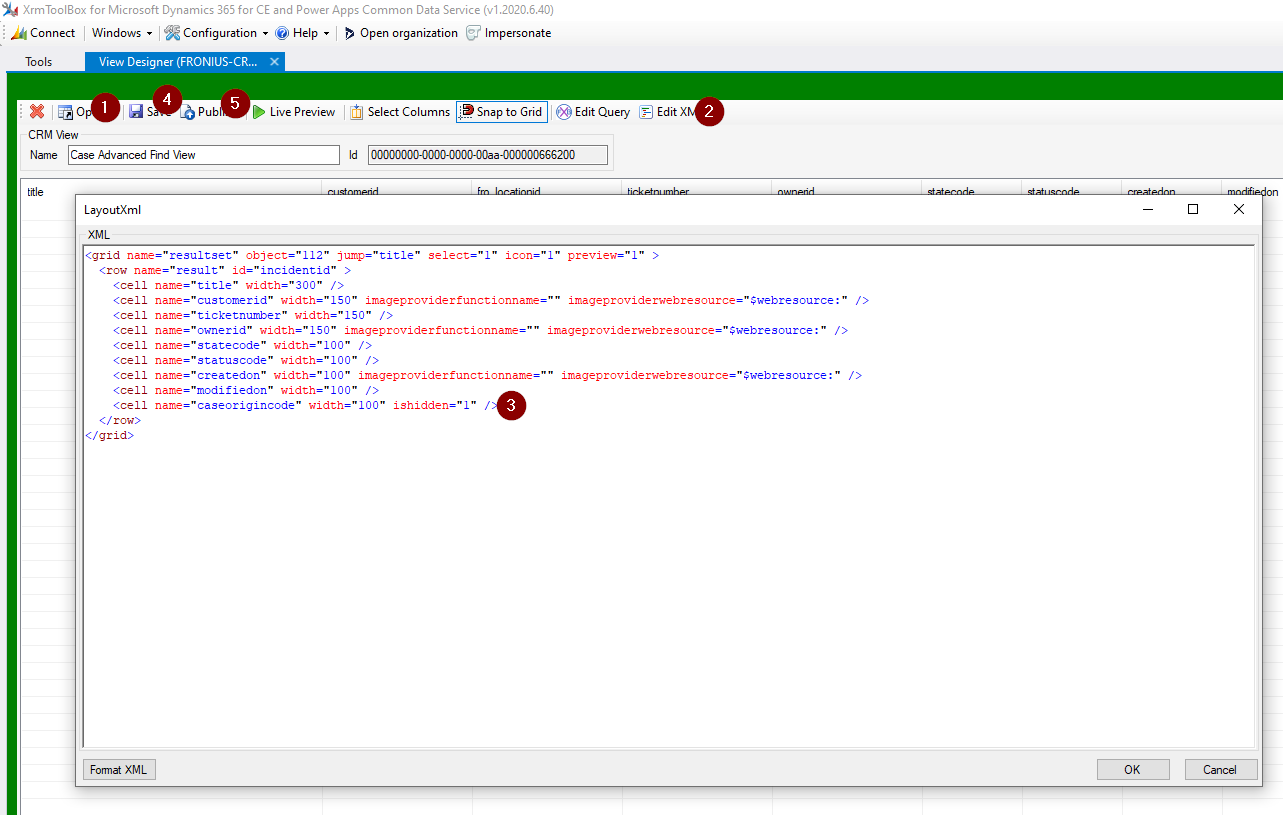Click the cell name="customerid" XML line

(491, 300)
